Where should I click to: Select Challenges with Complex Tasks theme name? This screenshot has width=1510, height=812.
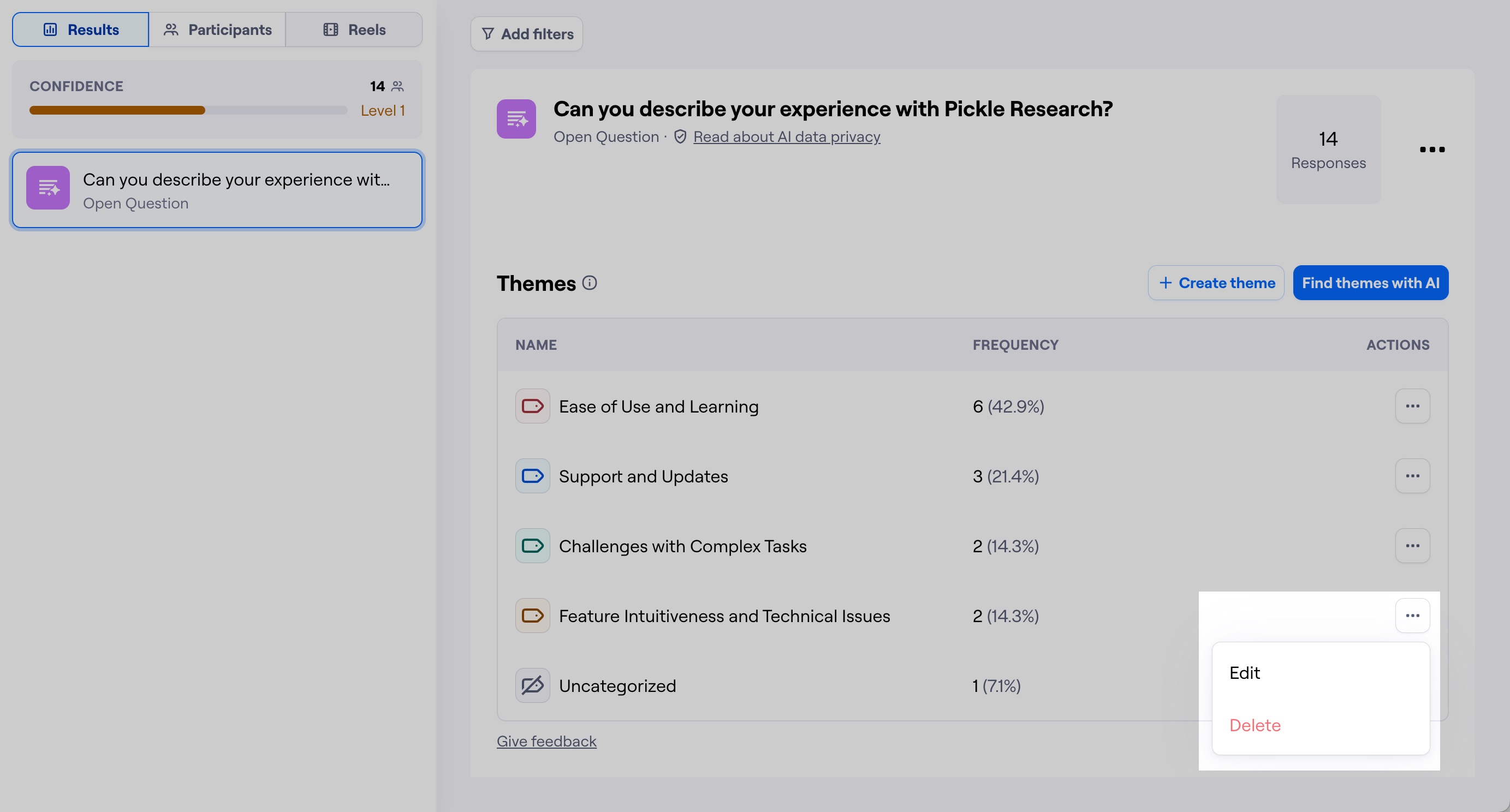click(x=683, y=546)
